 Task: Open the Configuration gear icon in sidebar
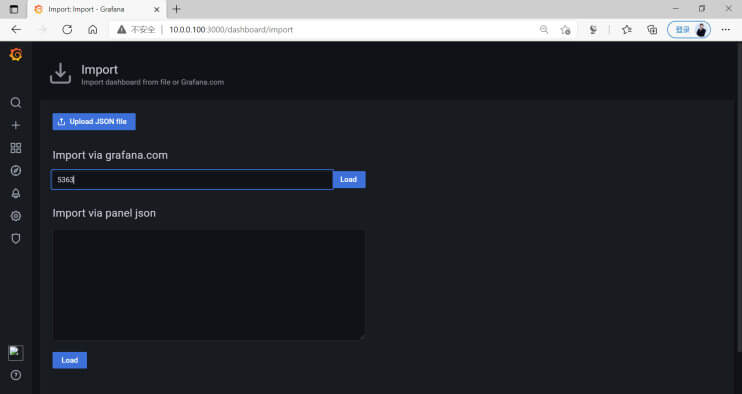pyautogui.click(x=16, y=216)
